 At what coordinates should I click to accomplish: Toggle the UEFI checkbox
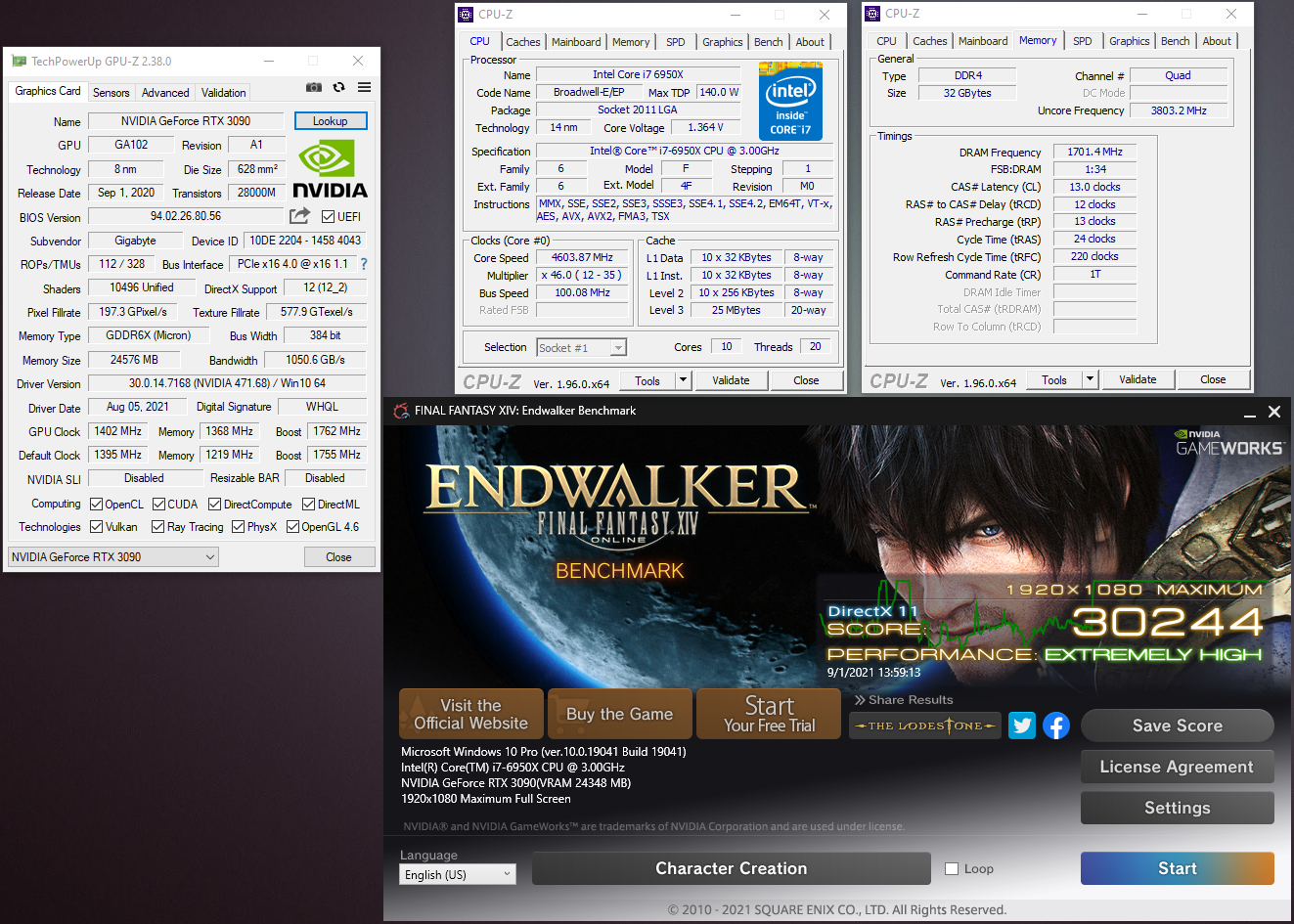(x=329, y=217)
